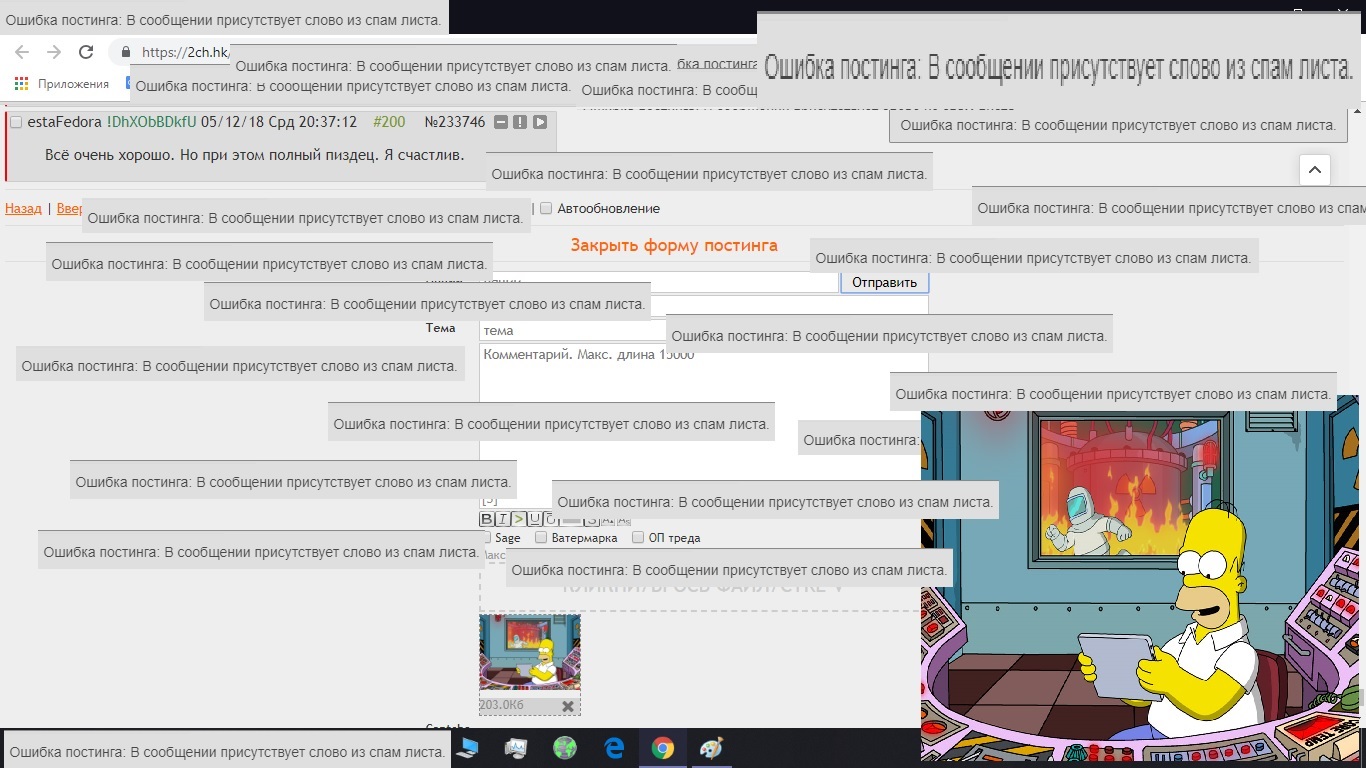Open Microsoft Edge from taskbar
Viewport: 1366px width, 768px height.
[614, 748]
